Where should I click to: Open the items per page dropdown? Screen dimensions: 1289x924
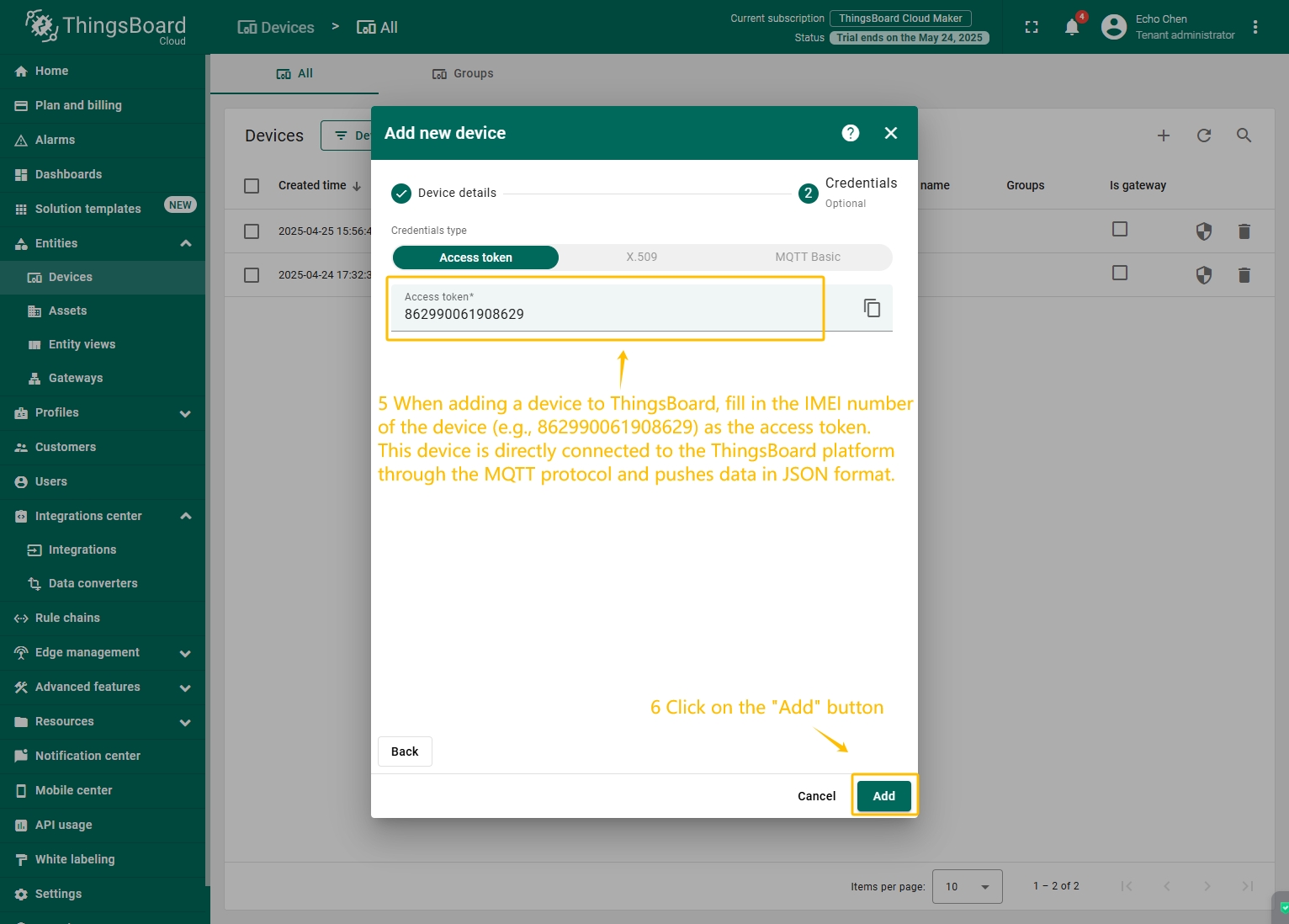click(x=967, y=886)
